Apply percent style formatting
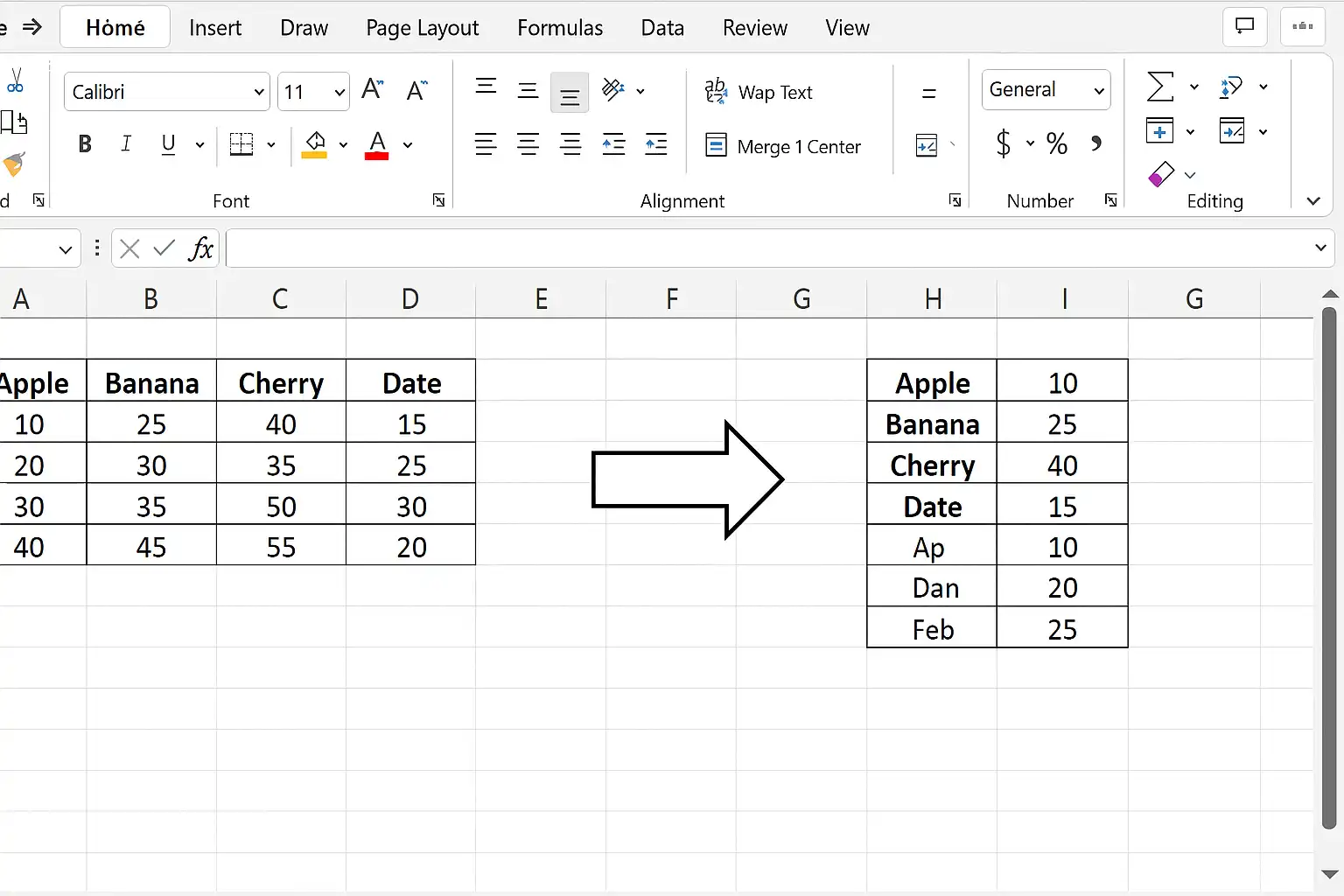Image resolution: width=1344 pixels, height=896 pixels. (1057, 143)
